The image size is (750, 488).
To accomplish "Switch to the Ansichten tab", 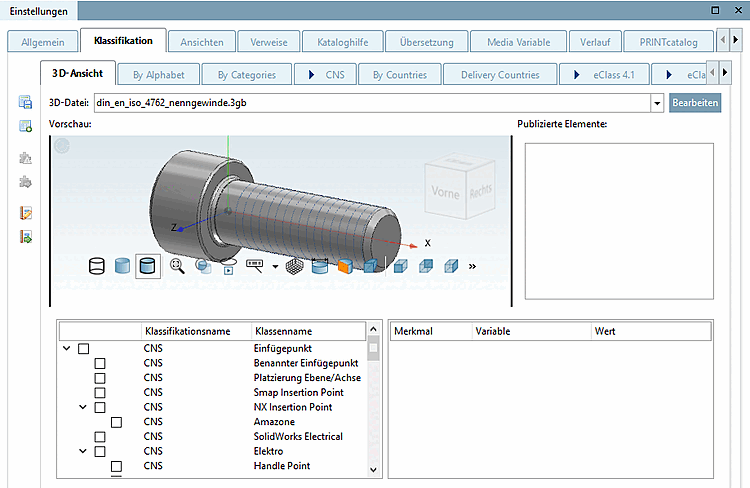I will 202,42.
